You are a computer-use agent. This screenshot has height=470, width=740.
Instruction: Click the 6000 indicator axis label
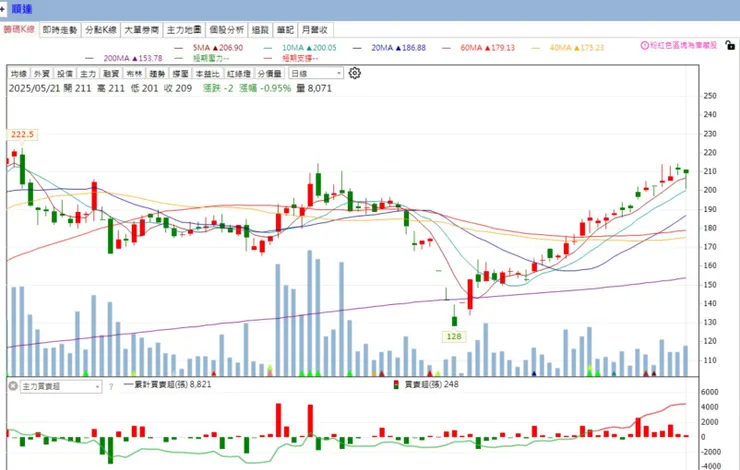(x=710, y=392)
